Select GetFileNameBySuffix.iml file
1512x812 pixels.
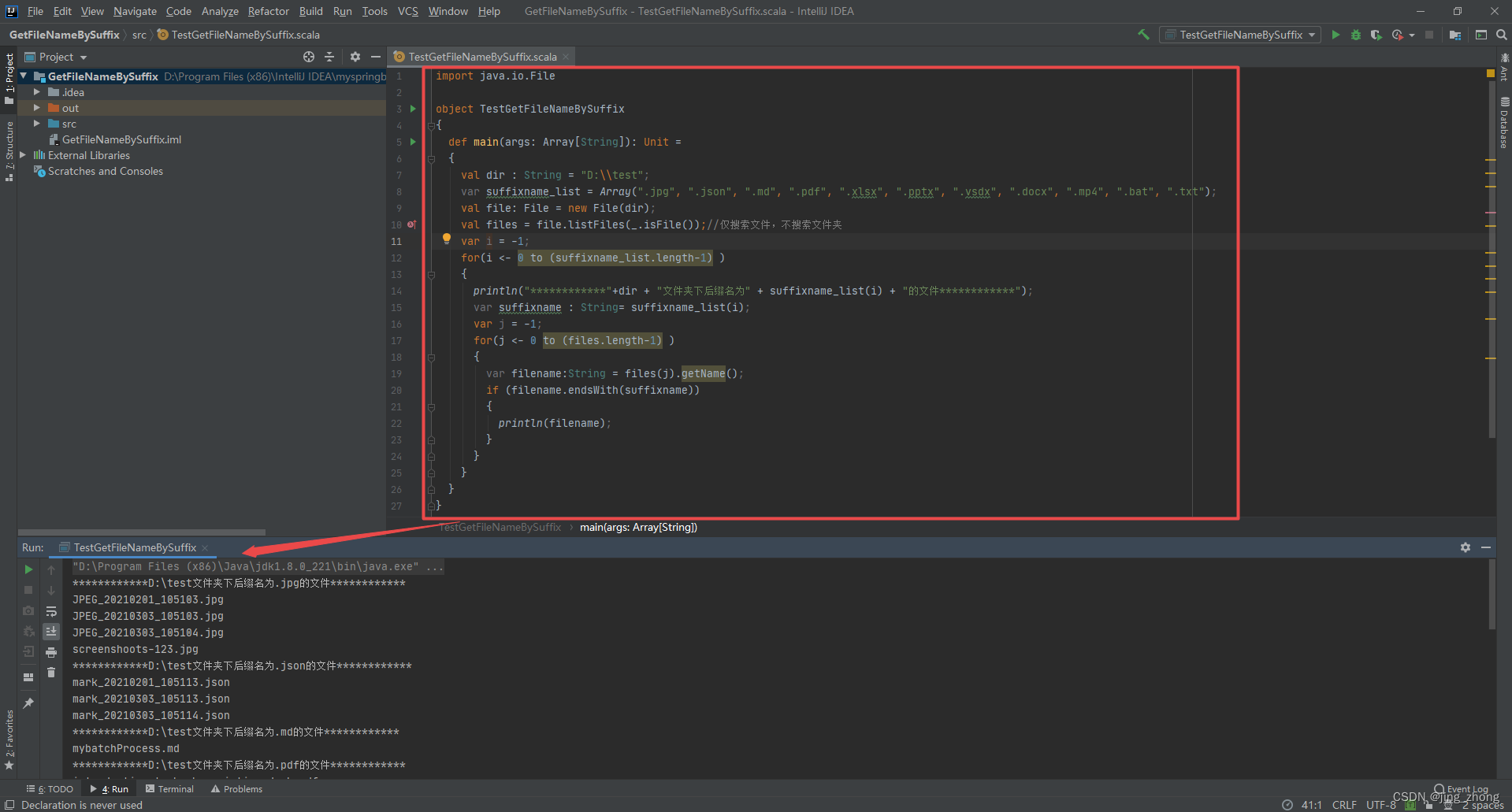point(121,139)
